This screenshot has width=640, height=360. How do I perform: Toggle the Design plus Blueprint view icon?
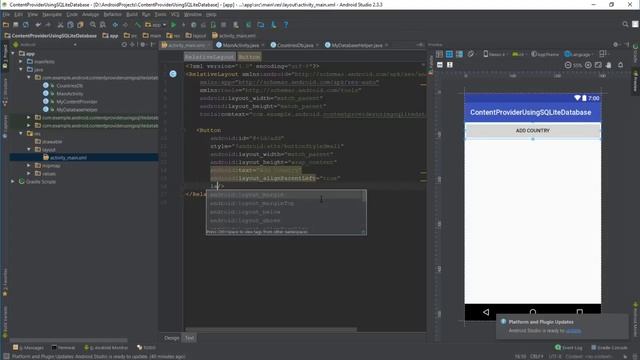point(460,54)
